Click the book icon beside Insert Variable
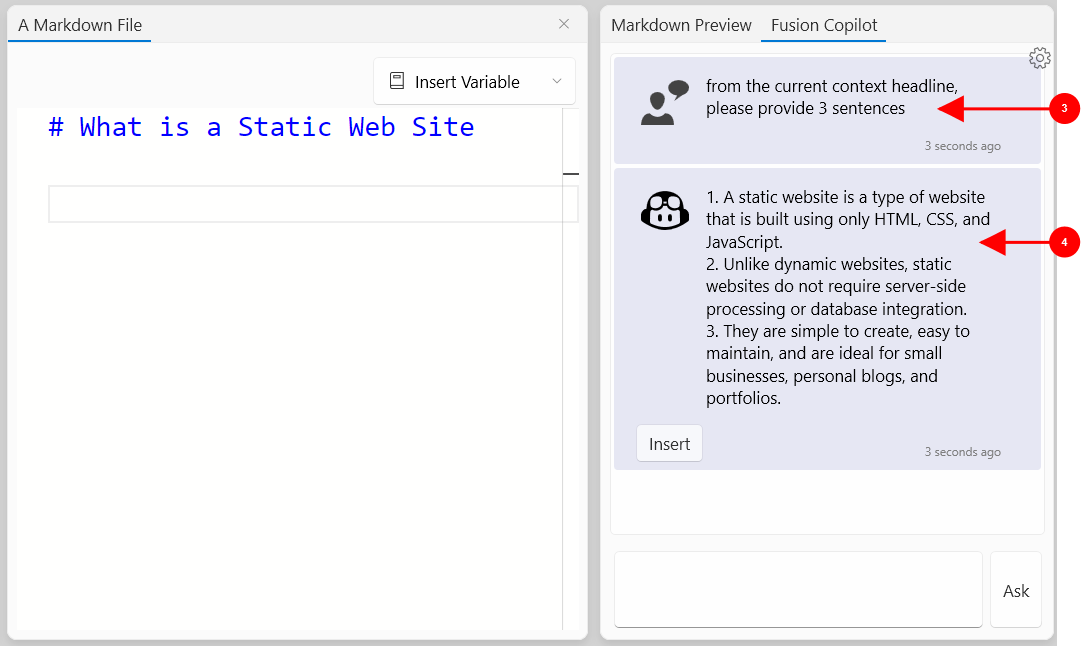The height and width of the screenshot is (646, 1084). (x=397, y=82)
